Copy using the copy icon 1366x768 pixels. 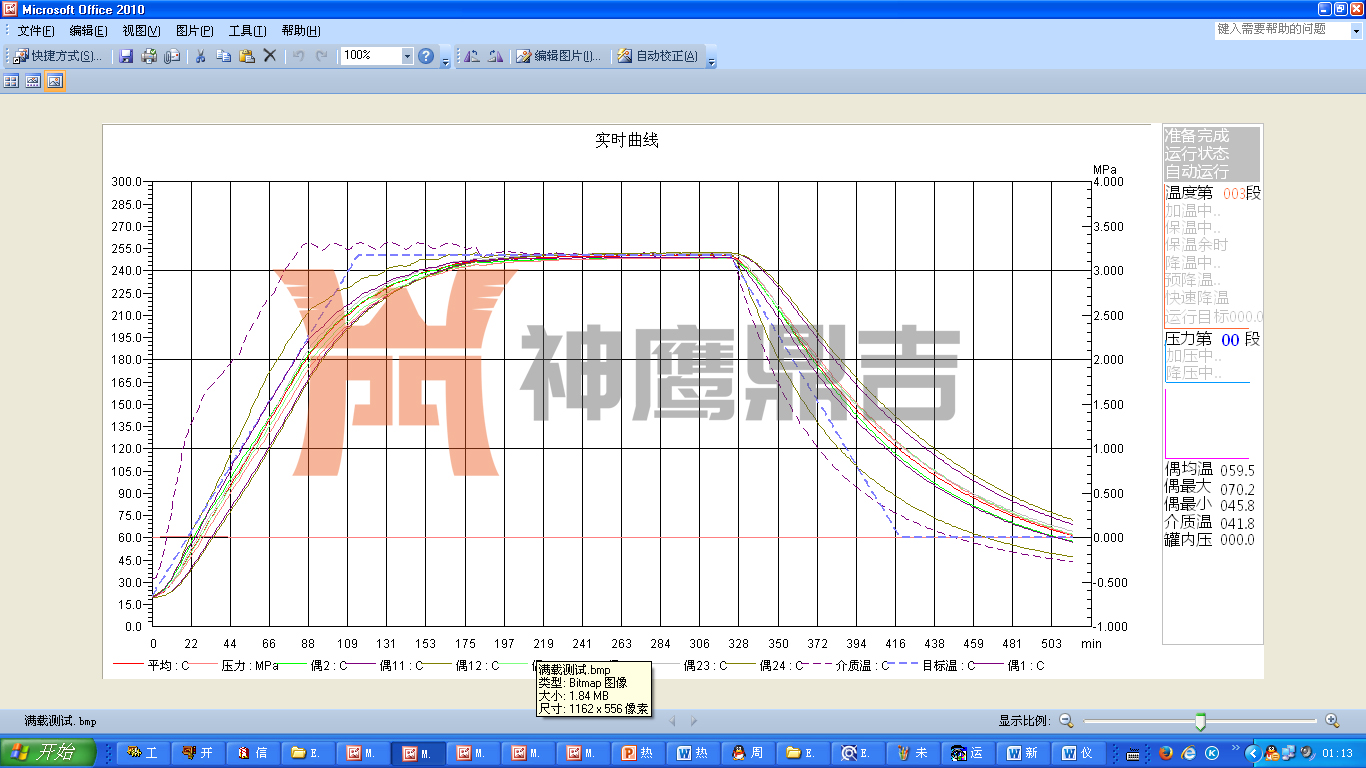pyautogui.click(x=224, y=56)
